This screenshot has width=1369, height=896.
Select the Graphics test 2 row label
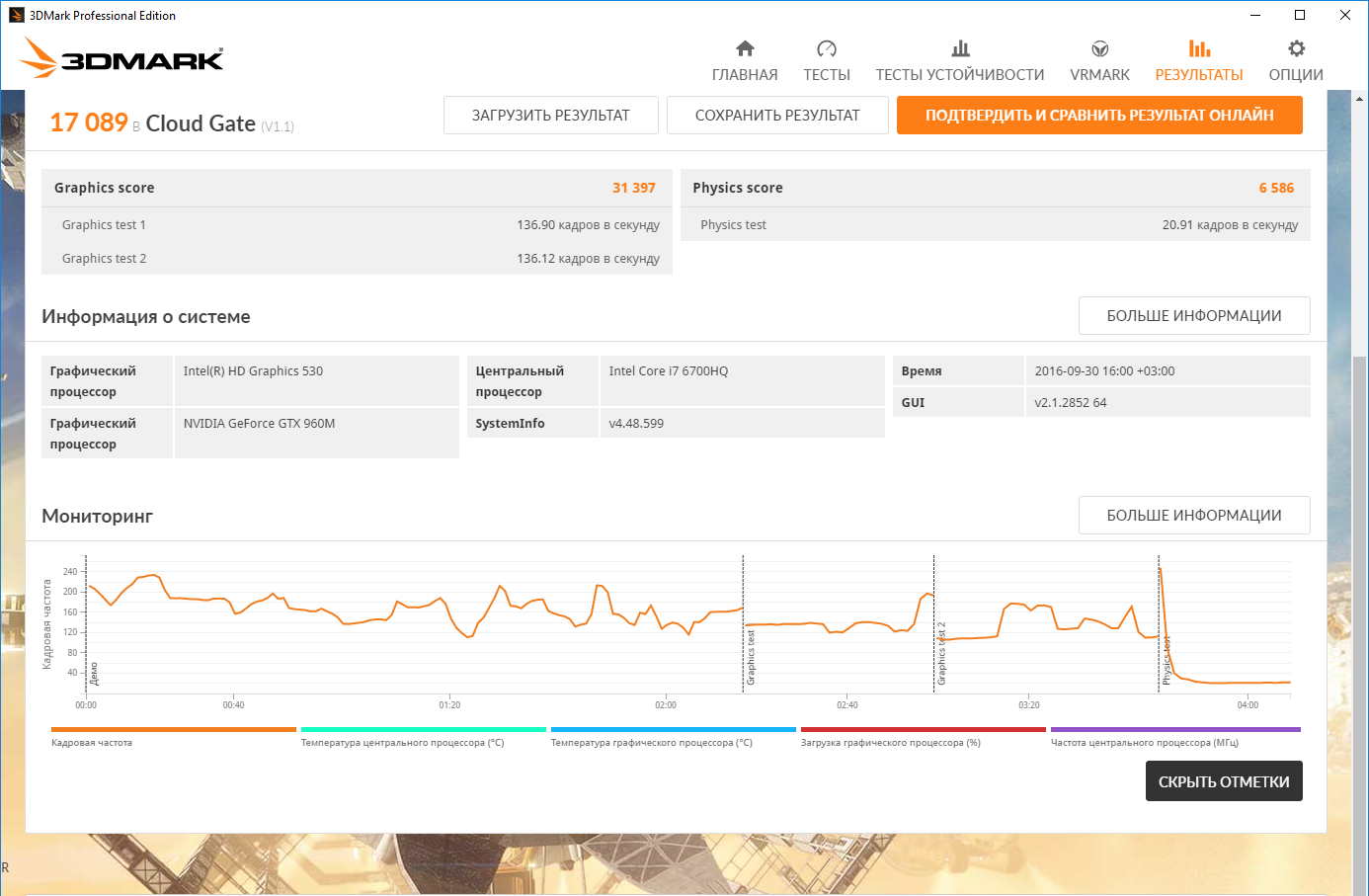coord(104,259)
